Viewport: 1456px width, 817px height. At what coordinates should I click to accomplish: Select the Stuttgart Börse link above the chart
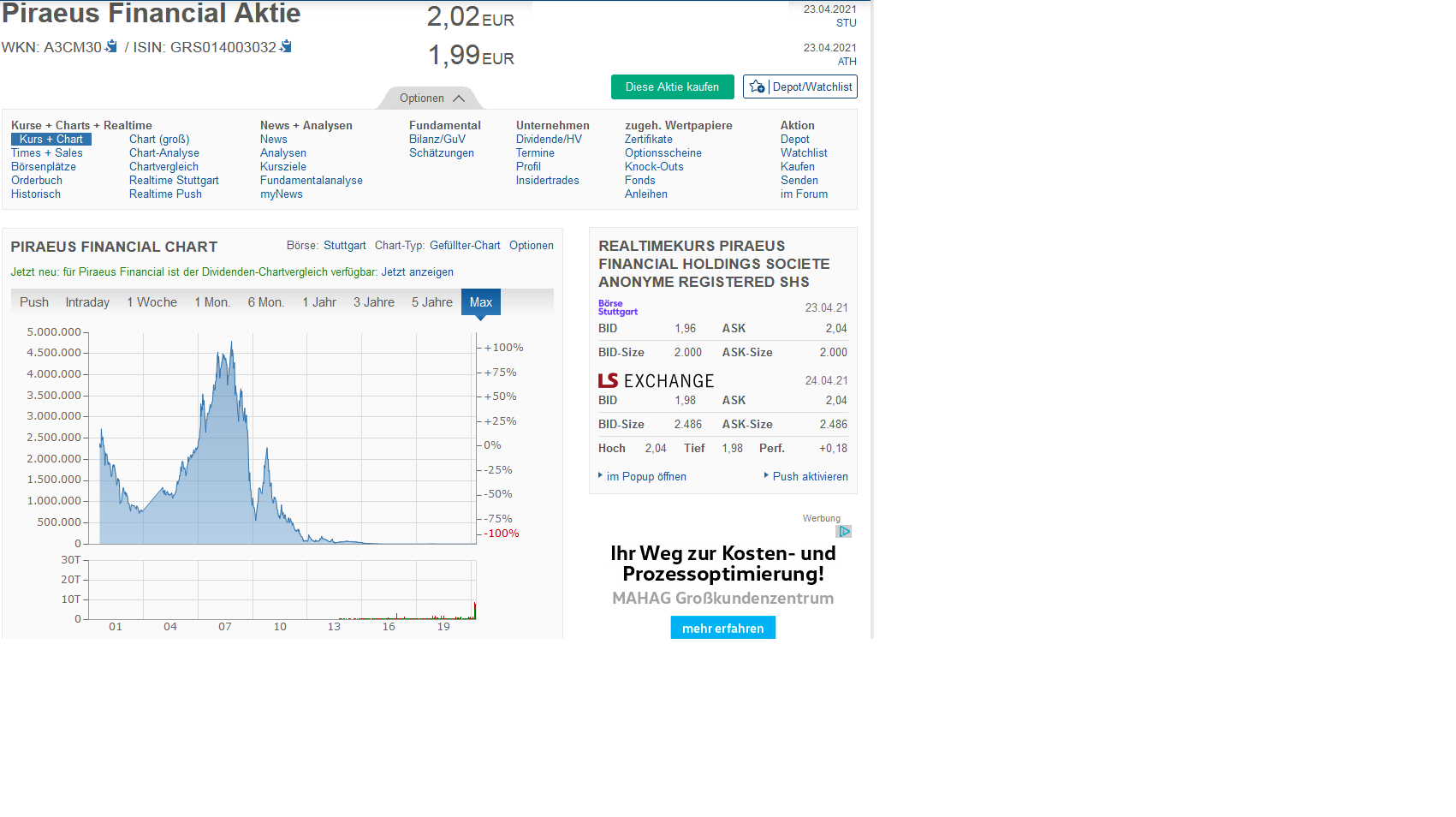point(344,246)
